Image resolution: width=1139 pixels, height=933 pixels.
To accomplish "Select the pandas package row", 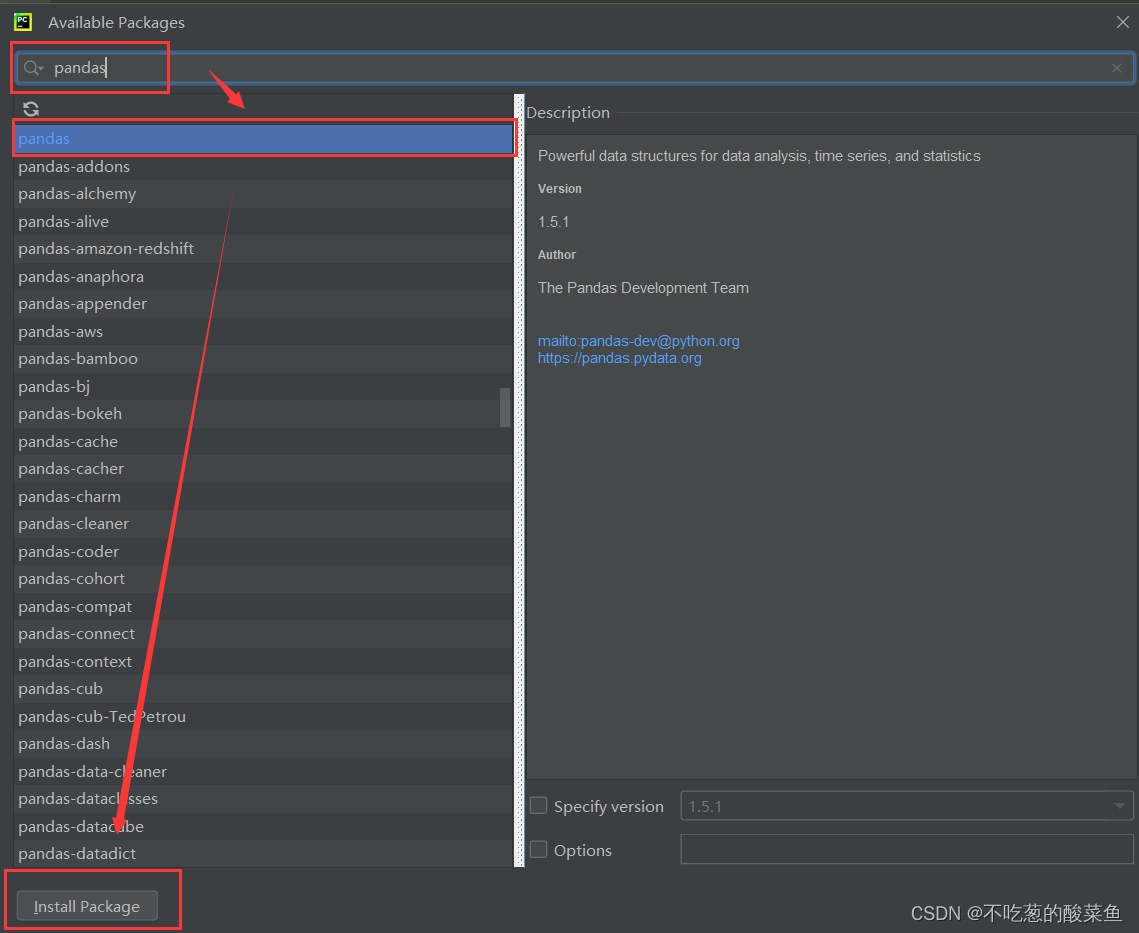I will click(x=263, y=138).
